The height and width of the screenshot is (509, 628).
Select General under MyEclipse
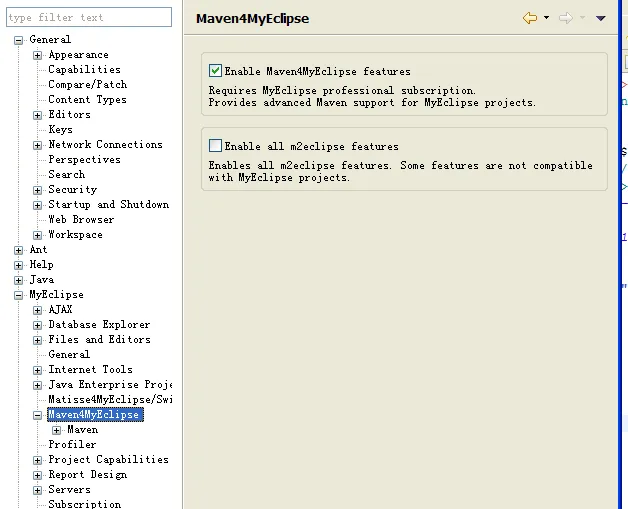[69, 354]
